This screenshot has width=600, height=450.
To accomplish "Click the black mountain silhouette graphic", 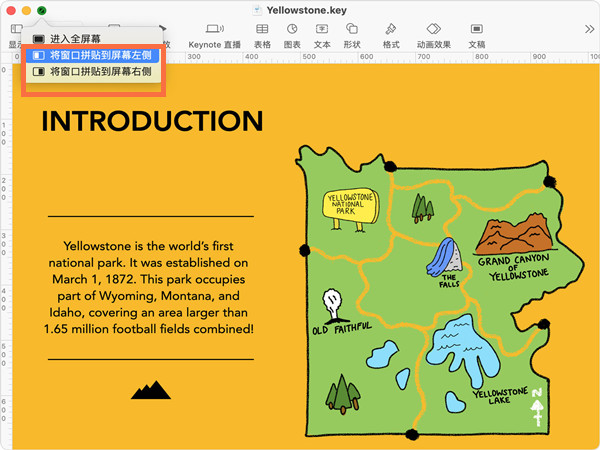I will [150, 389].
